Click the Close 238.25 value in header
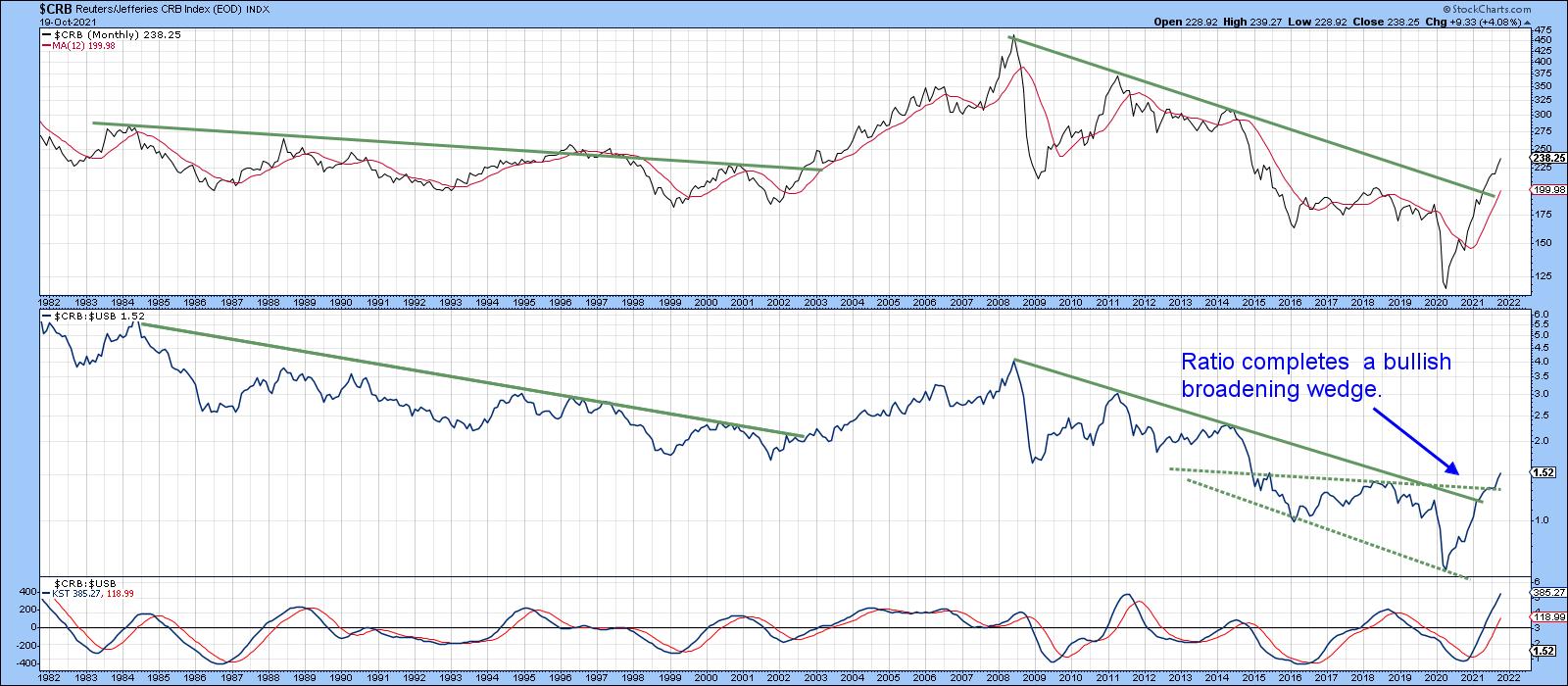The width and height of the screenshot is (1568, 686). click(1385, 22)
